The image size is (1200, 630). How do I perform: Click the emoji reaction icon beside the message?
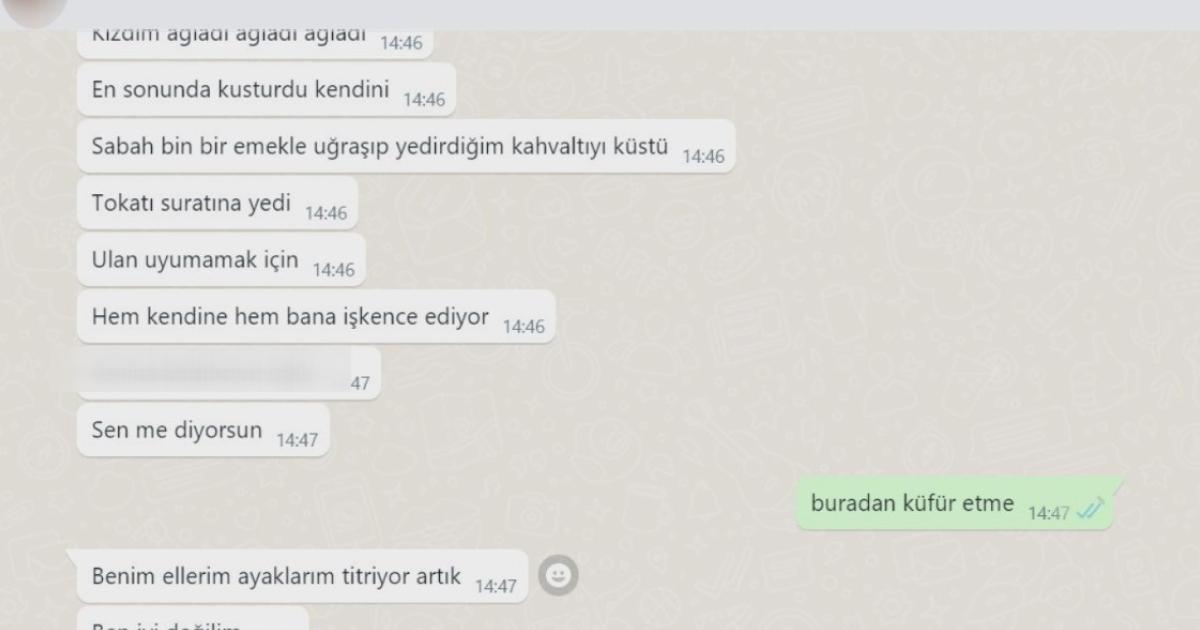coord(558,575)
